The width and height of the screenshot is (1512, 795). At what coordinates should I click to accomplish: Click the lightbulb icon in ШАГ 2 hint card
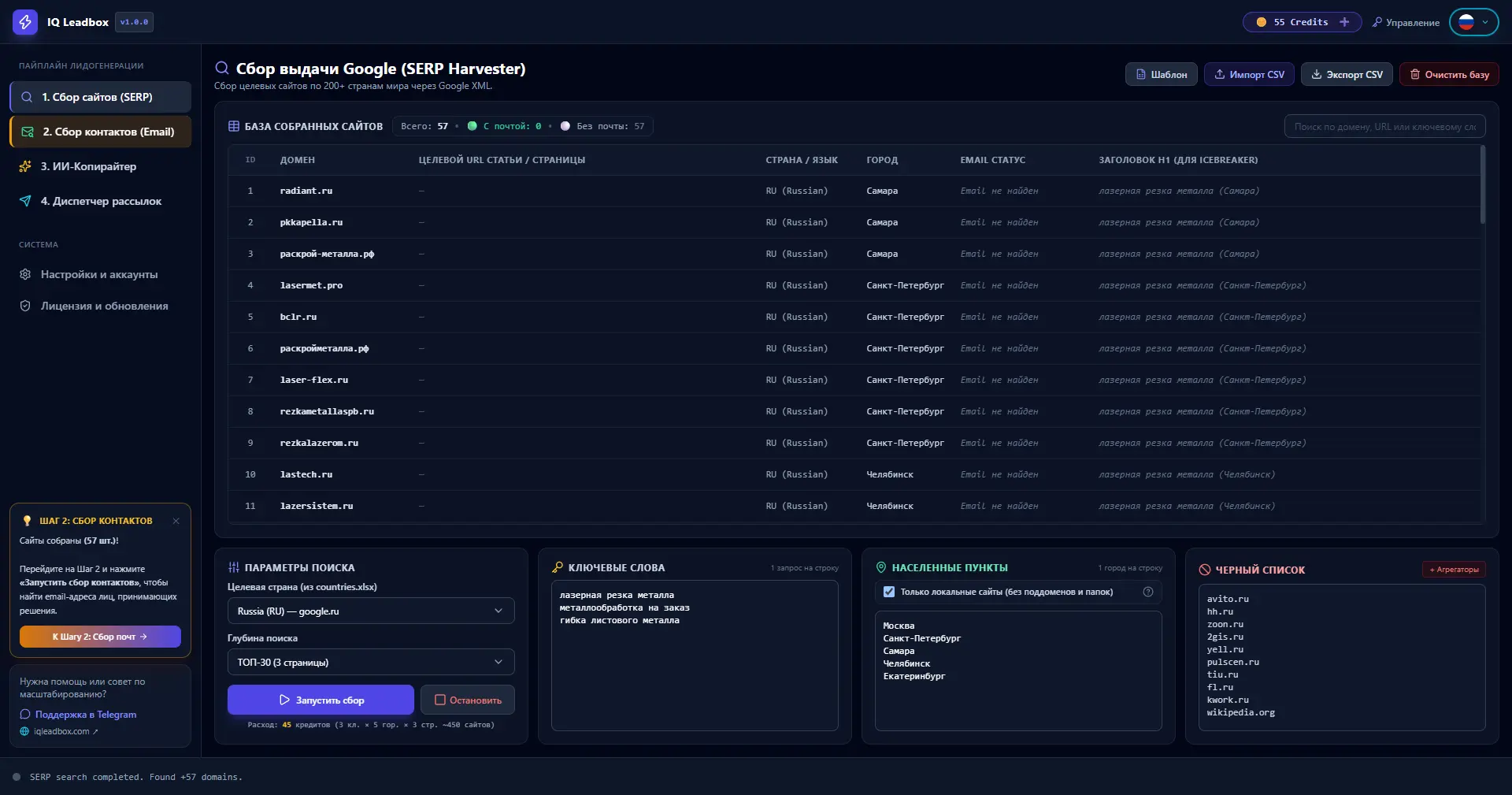tap(28, 521)
